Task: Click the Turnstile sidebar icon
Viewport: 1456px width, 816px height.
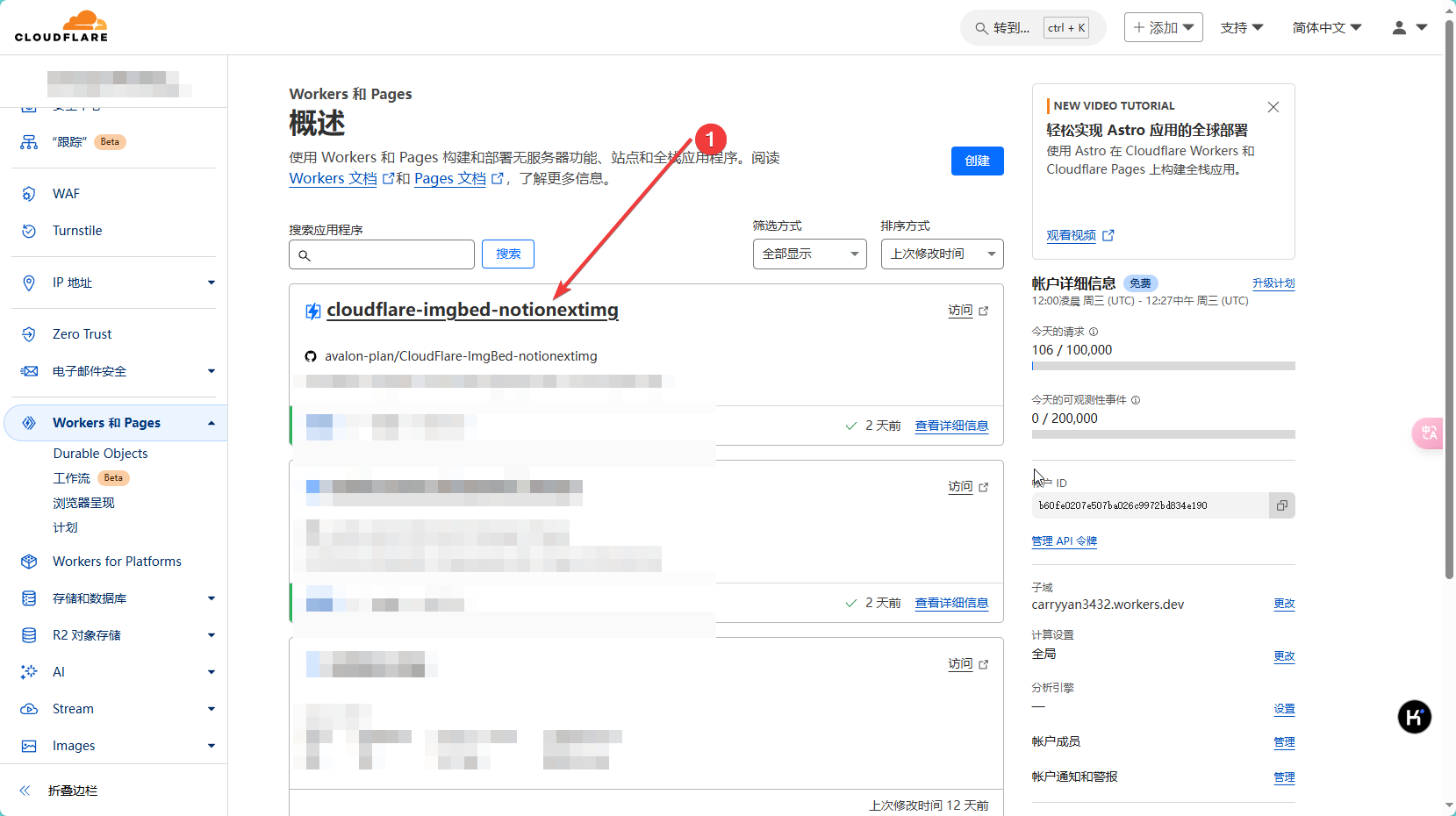Action: coord(29,231)
